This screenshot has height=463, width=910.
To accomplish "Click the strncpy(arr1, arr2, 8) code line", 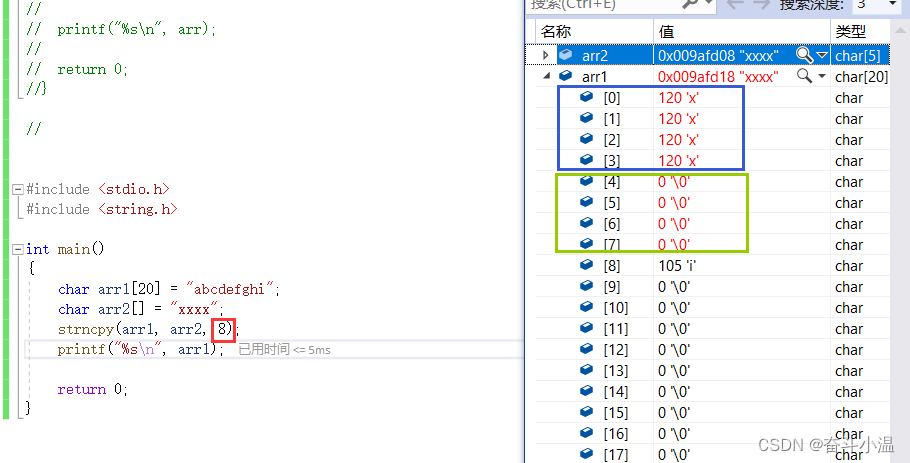I will coord(149,330).
